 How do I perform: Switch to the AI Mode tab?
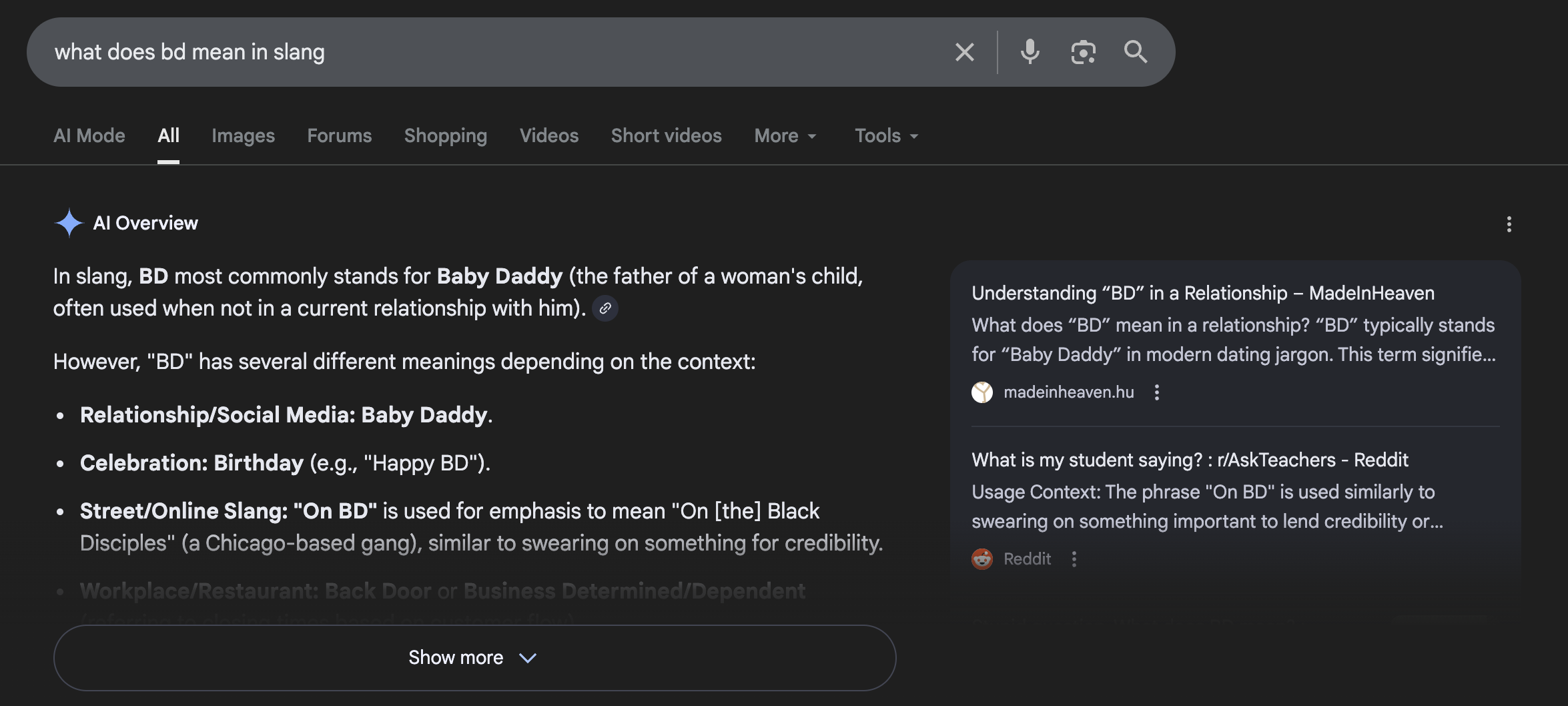[x=89, y=136]
